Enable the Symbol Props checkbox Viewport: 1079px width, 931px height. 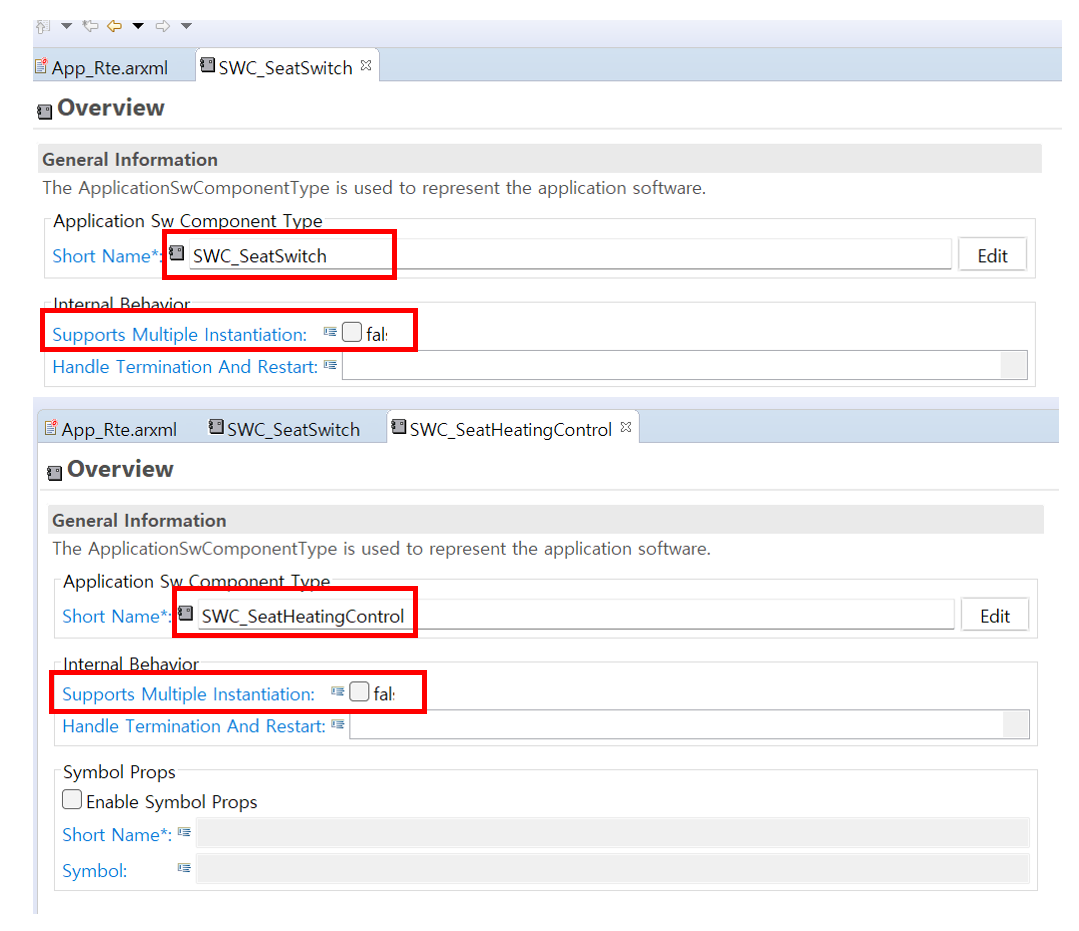click(x=72, y=800)
